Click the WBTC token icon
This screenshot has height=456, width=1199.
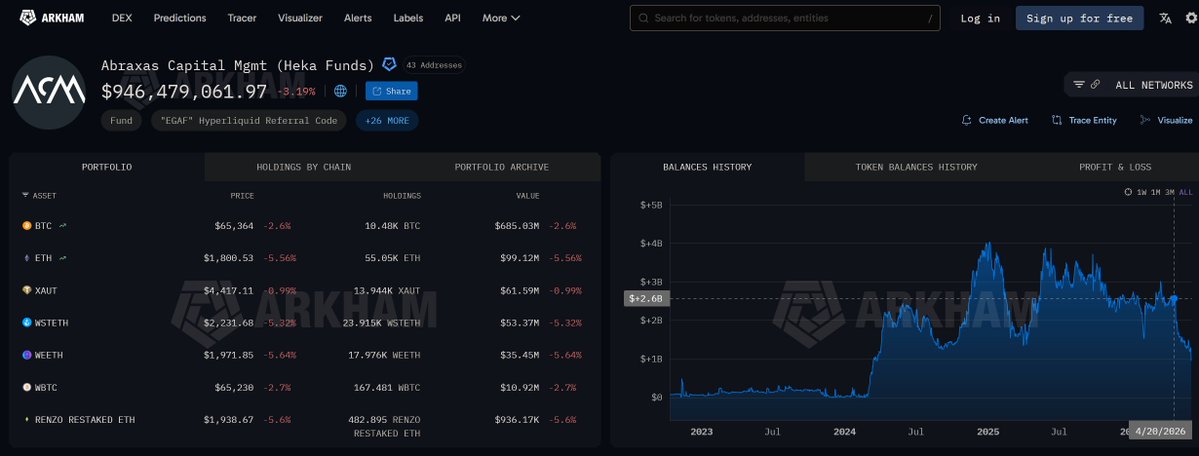tap(27, 387)
